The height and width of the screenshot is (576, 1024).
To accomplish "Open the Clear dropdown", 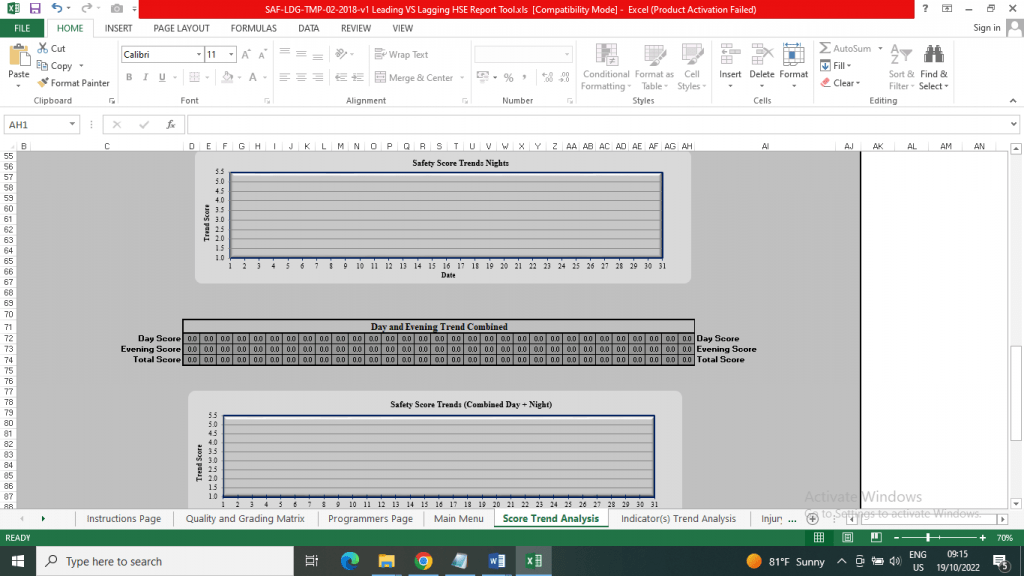I will click(840, 83).
